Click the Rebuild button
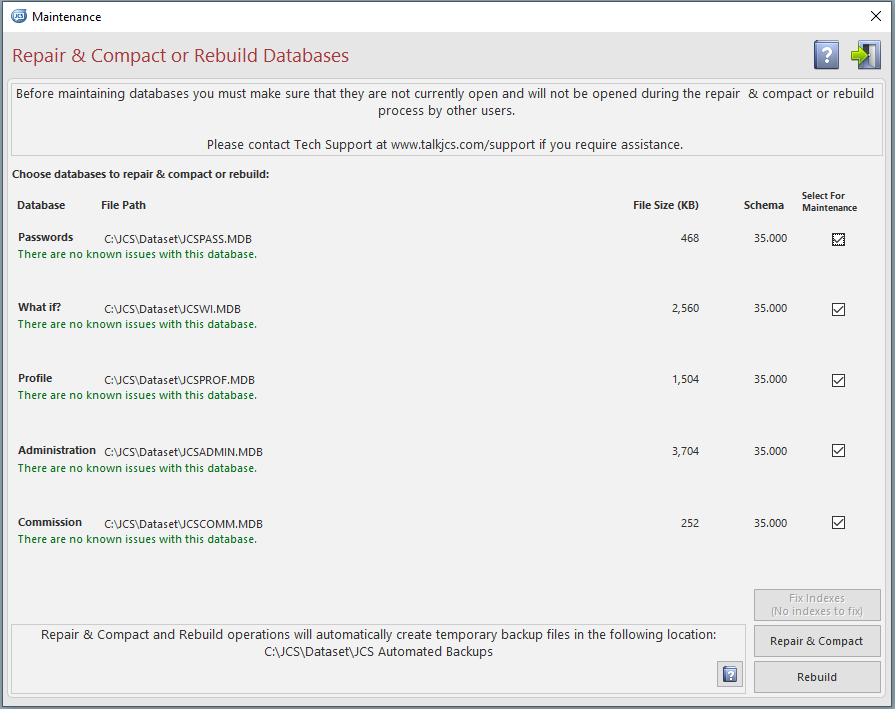This screenshot has width=895, height=709. coord(817,677)
